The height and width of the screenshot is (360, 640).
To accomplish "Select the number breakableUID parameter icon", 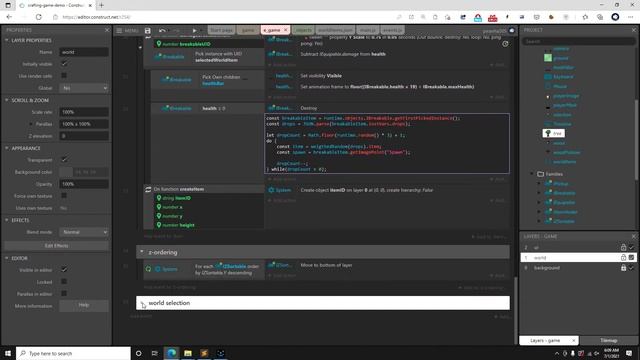I will tap(159, 44).
